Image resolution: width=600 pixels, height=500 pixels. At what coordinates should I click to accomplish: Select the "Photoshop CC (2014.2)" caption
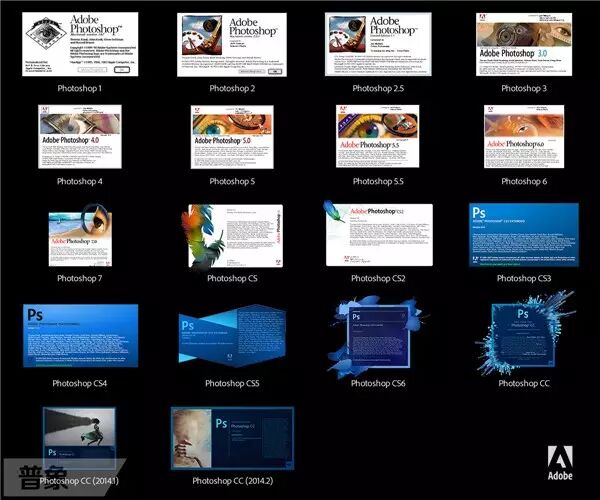(x=233, y=481)
